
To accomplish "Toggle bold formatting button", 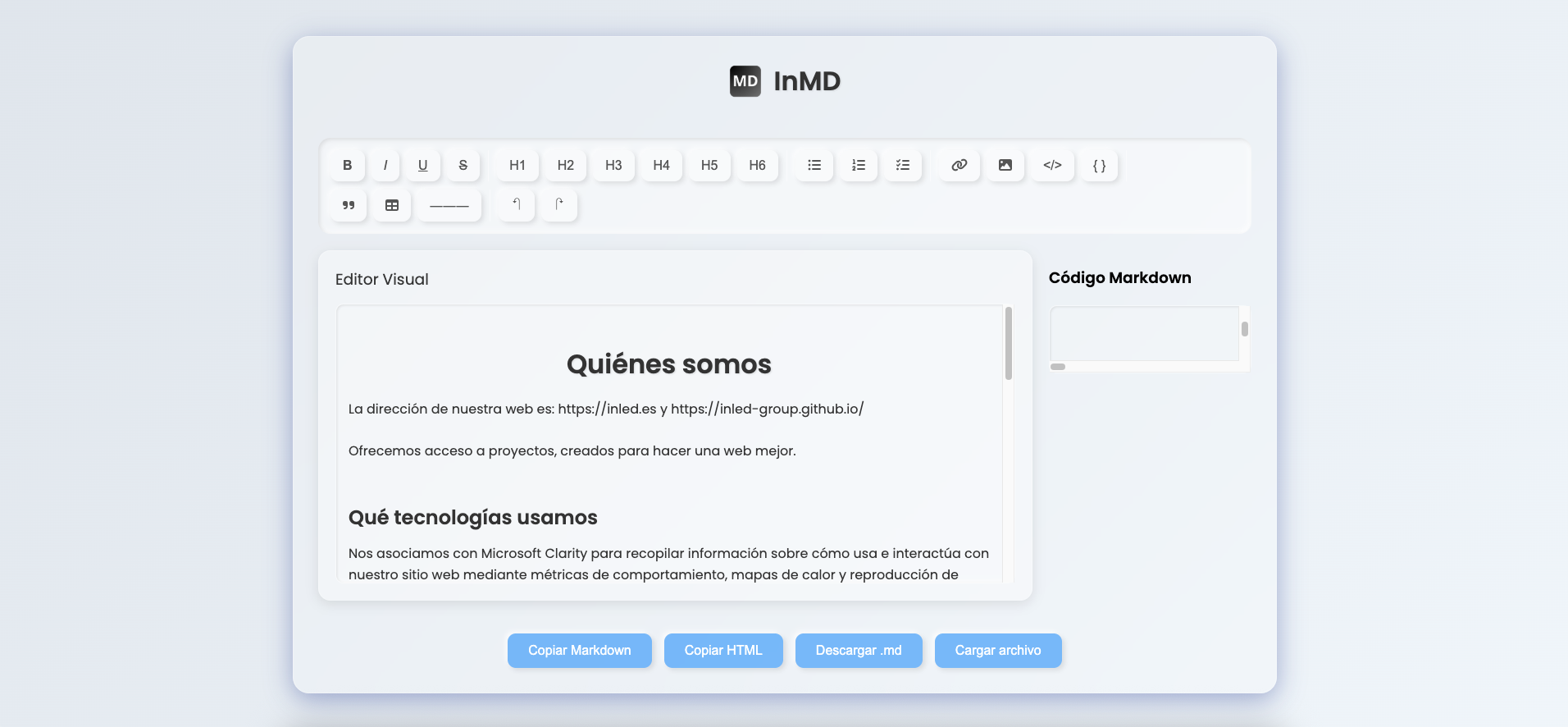I will 348,165.
